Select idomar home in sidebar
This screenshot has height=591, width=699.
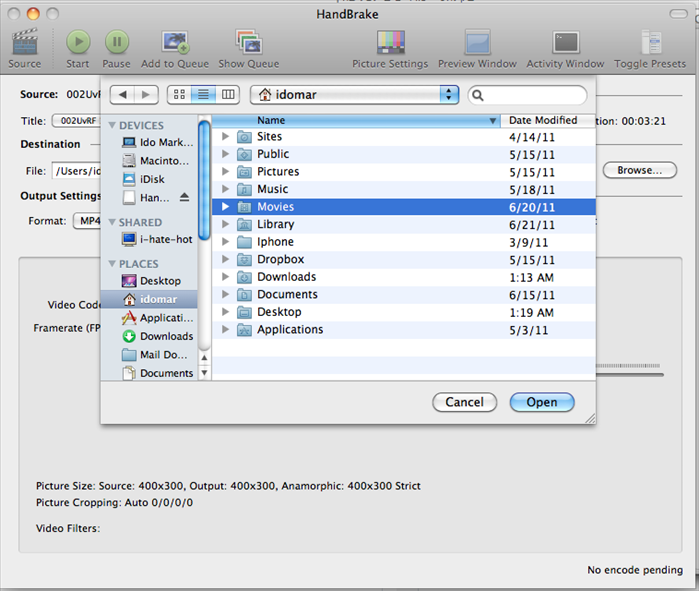[x=149, y=299]
